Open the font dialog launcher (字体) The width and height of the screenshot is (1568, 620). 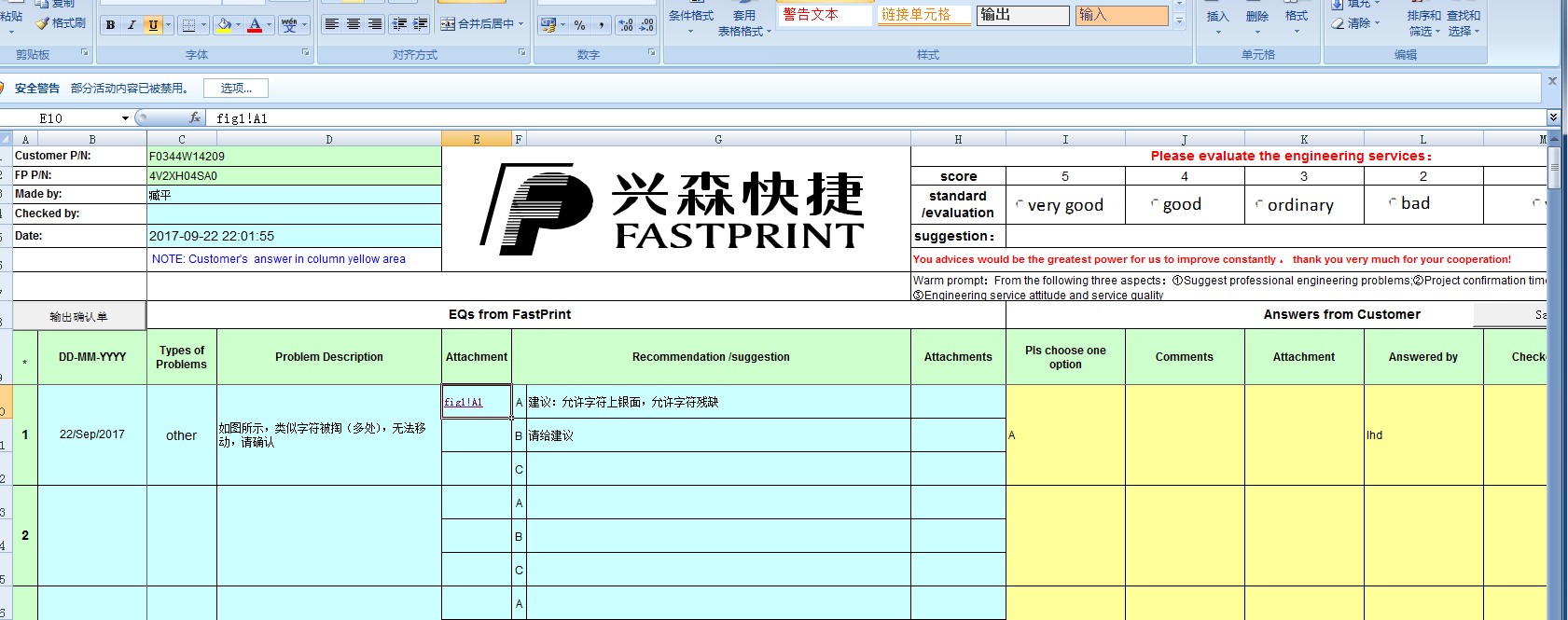coord(305,53)
